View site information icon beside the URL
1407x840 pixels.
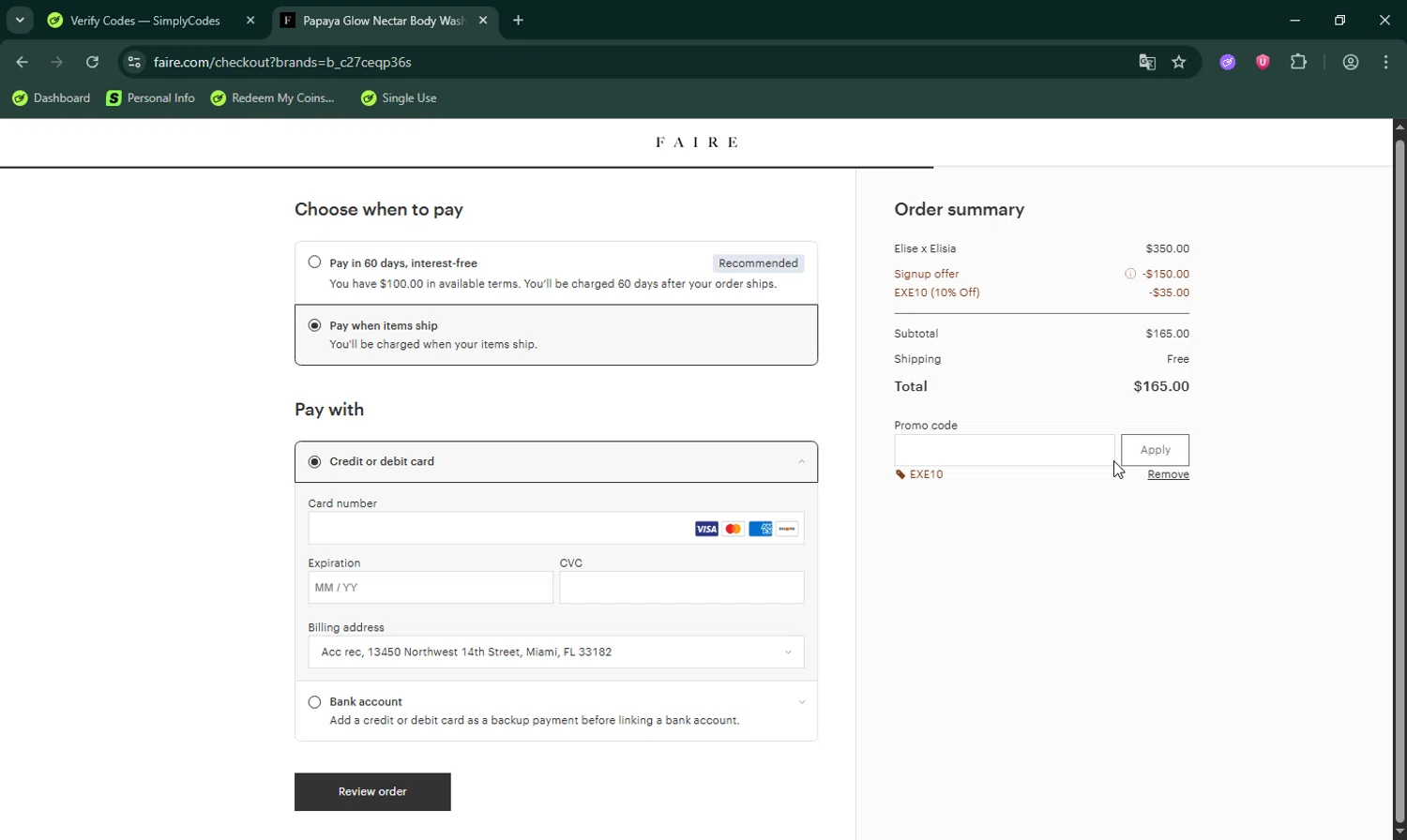[134, 62]
